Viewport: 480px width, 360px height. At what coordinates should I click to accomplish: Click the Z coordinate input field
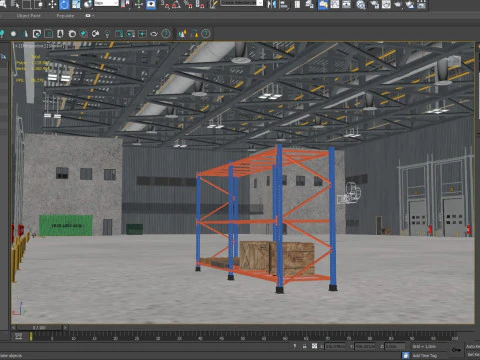(x=395, y=346)
